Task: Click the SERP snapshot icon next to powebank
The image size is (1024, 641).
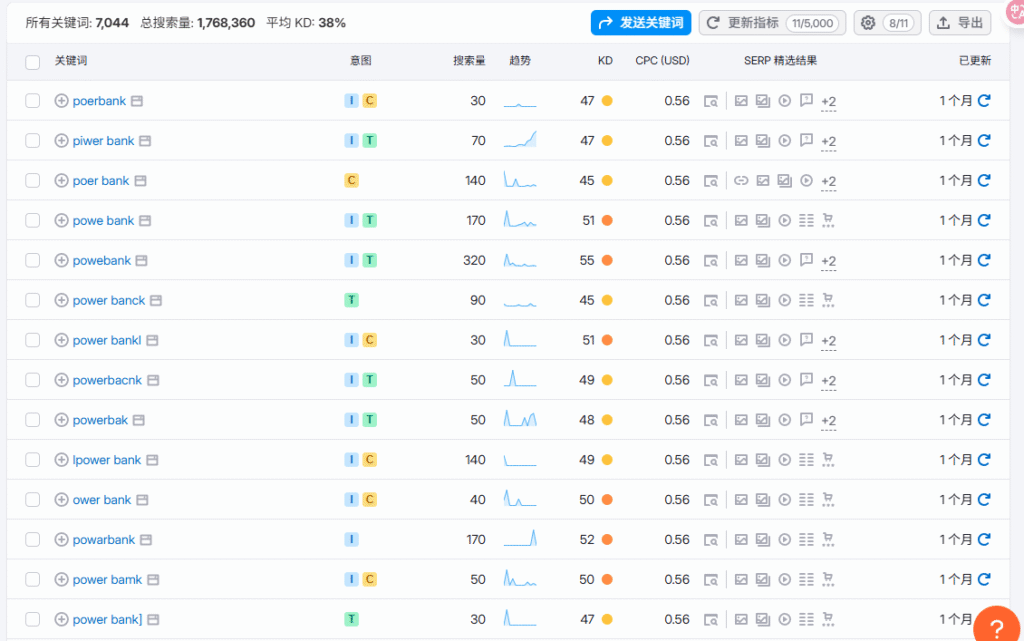Action: pos(711,261)
